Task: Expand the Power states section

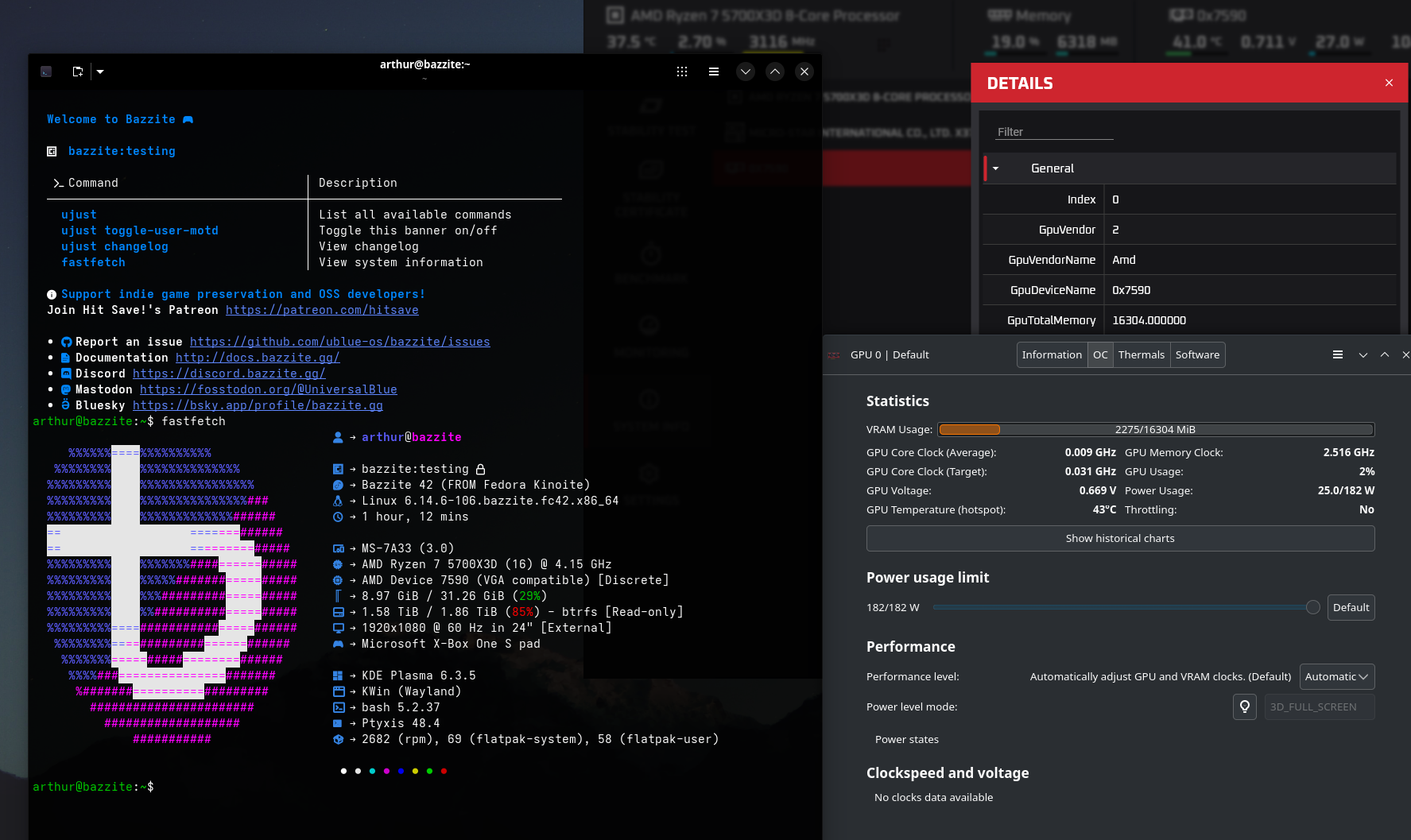Action: pyautogui.click(x=907, y=739)
